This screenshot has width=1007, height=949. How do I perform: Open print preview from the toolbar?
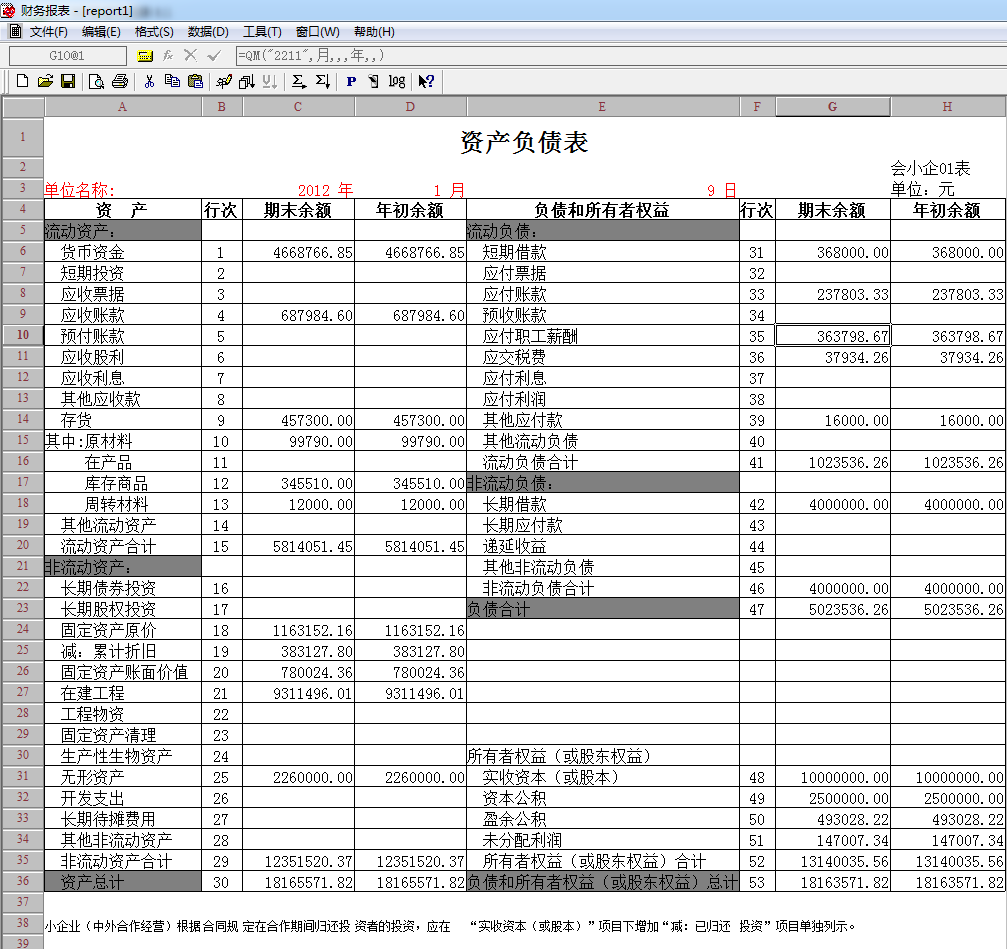click(97, 81)
